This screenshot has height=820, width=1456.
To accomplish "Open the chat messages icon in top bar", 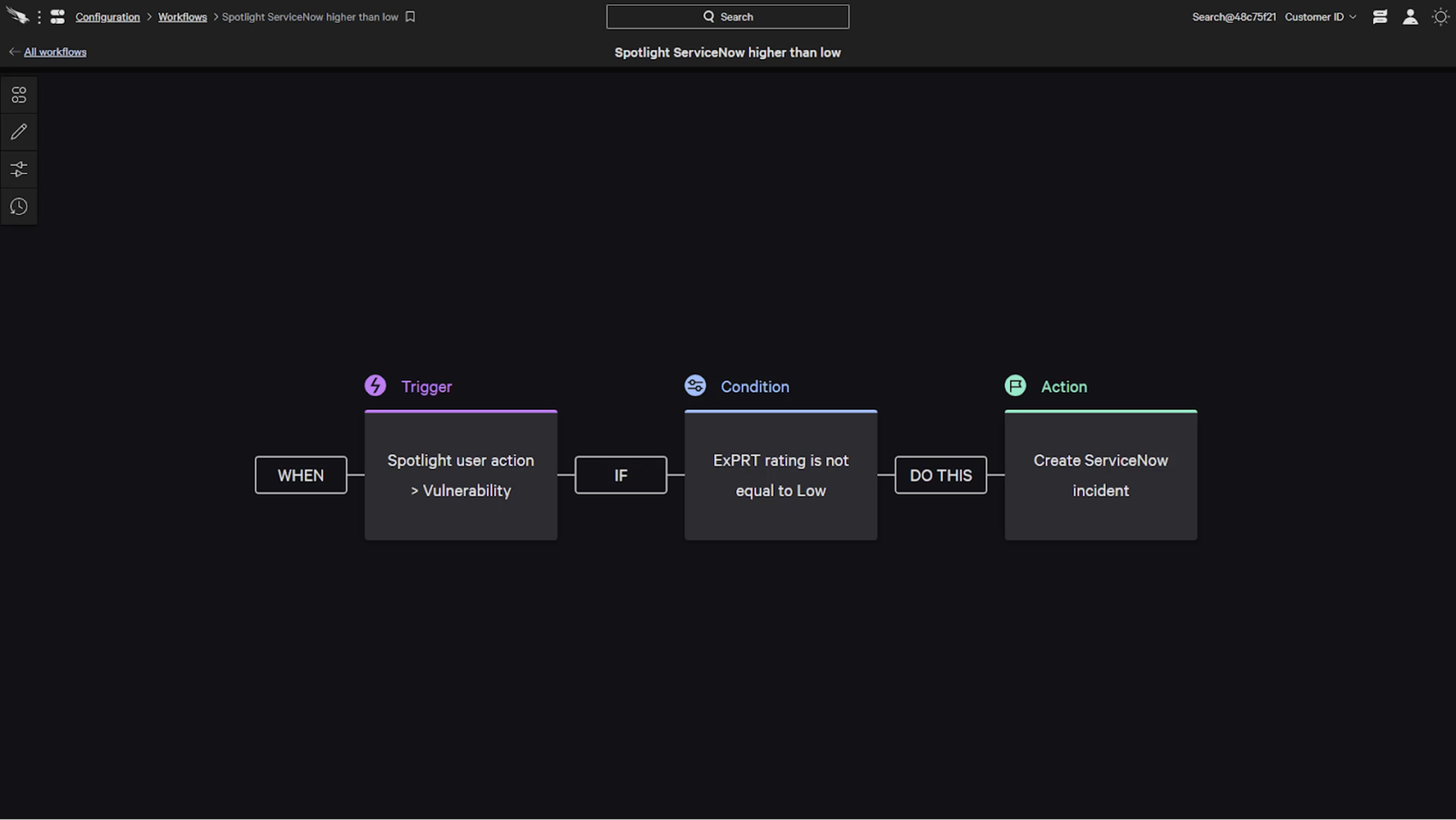I will [1379, 16].
